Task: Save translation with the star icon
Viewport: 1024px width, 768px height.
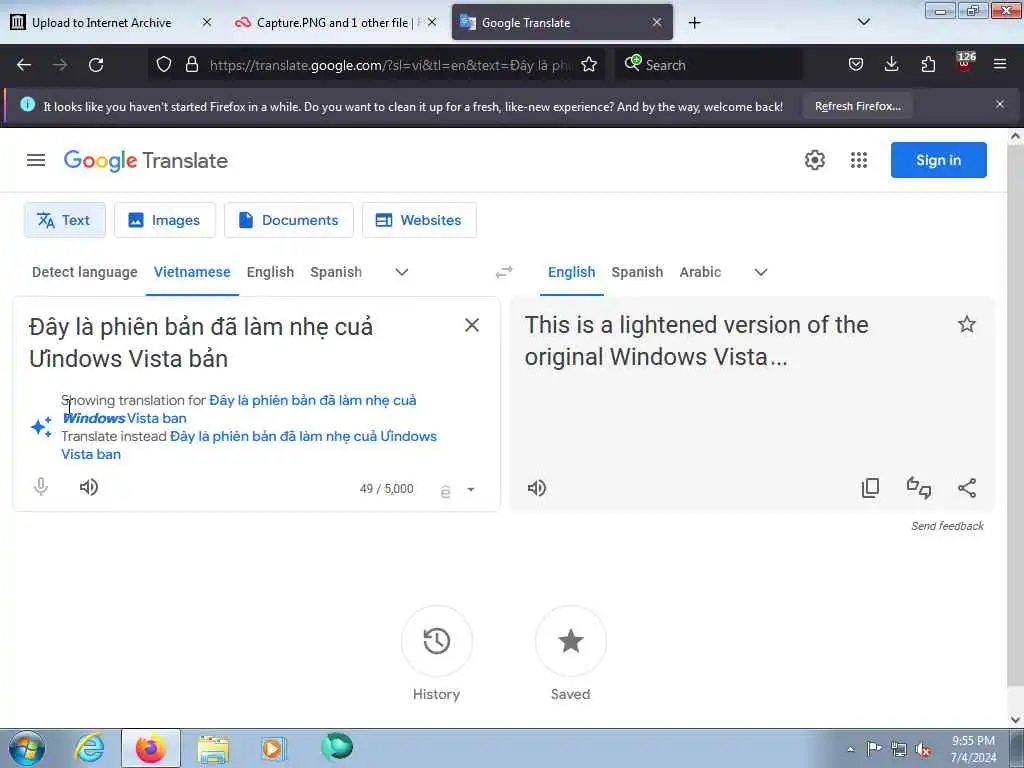Action: (x=967, y=325)
